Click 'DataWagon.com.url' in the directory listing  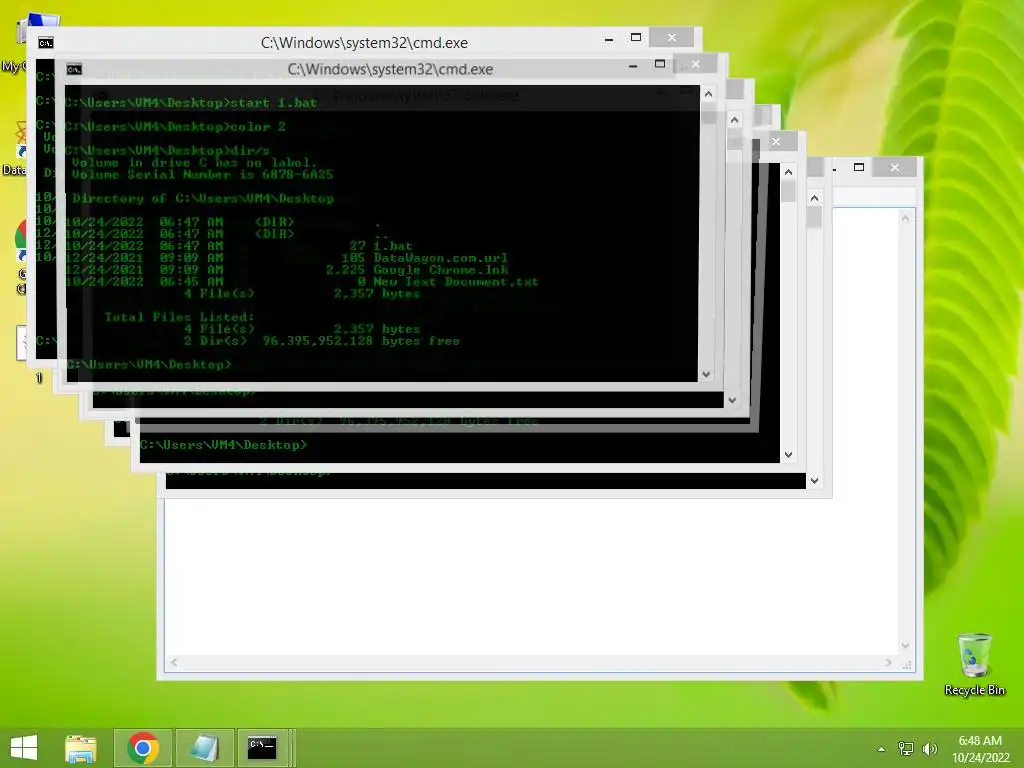click(x=441, y=258)
